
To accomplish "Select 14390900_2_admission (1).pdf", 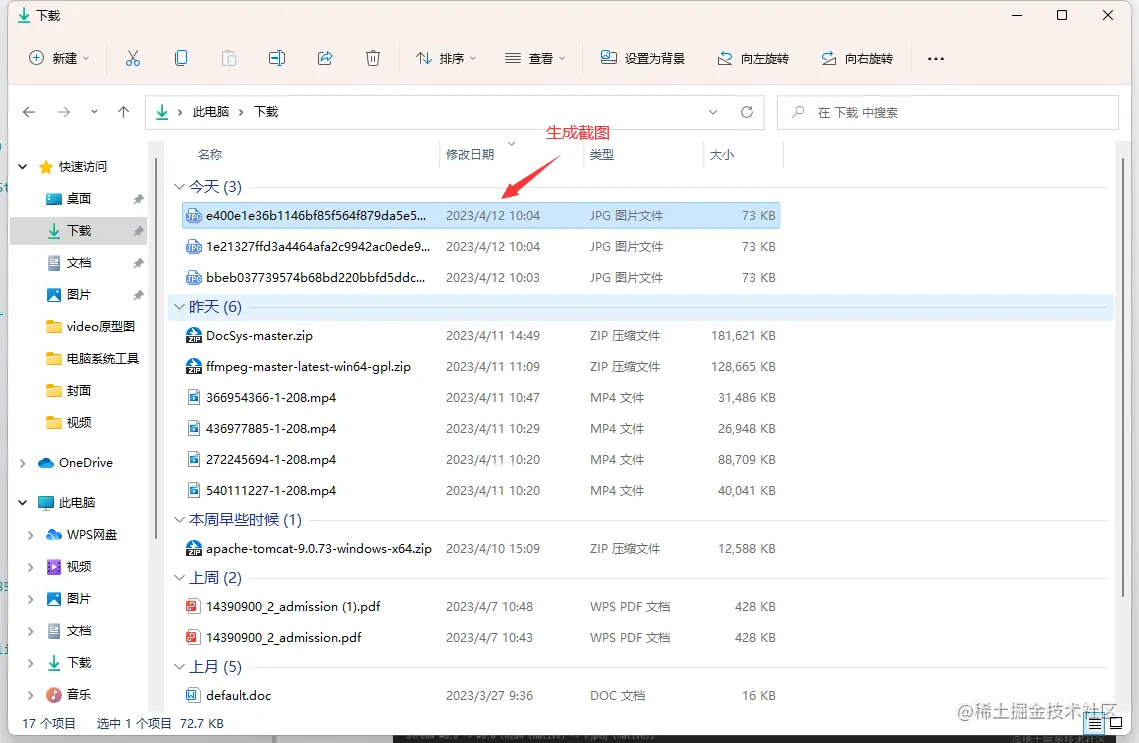I will [x=481, y=606].
